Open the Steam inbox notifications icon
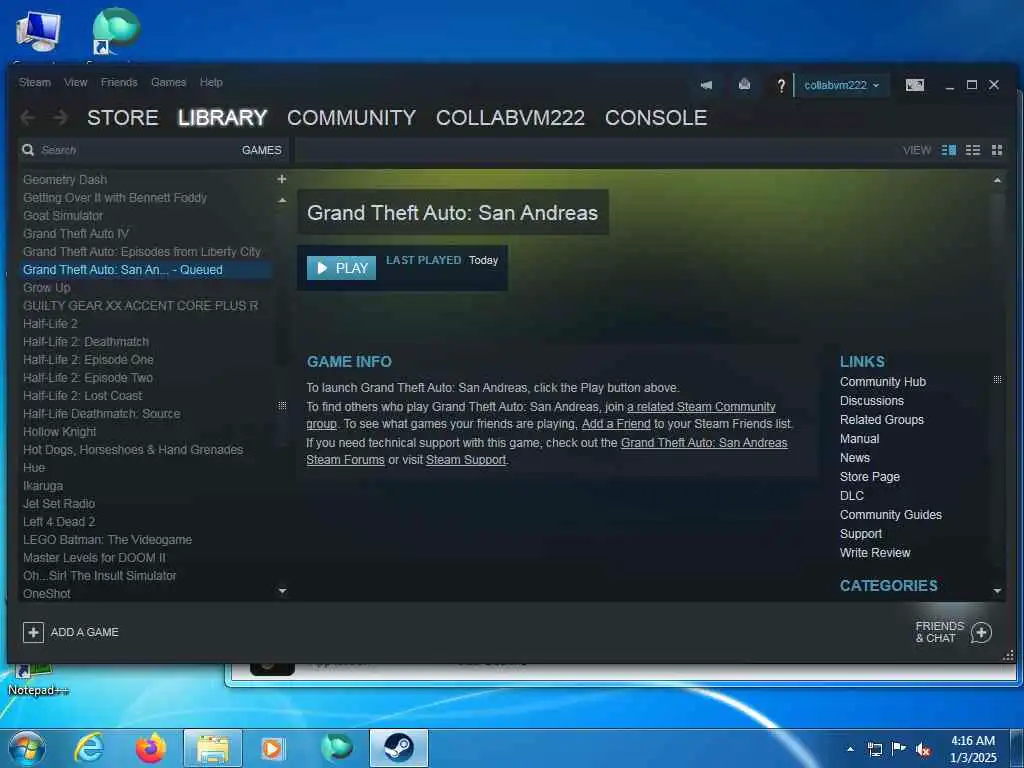 coord(744,84)
